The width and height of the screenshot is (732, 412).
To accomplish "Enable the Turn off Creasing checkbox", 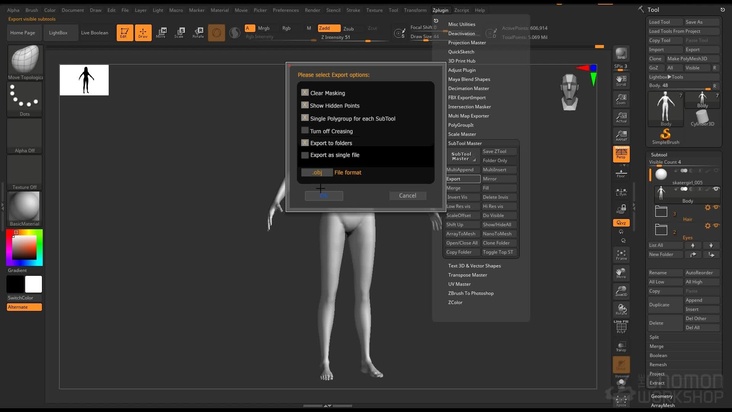I will coord(305,130).
